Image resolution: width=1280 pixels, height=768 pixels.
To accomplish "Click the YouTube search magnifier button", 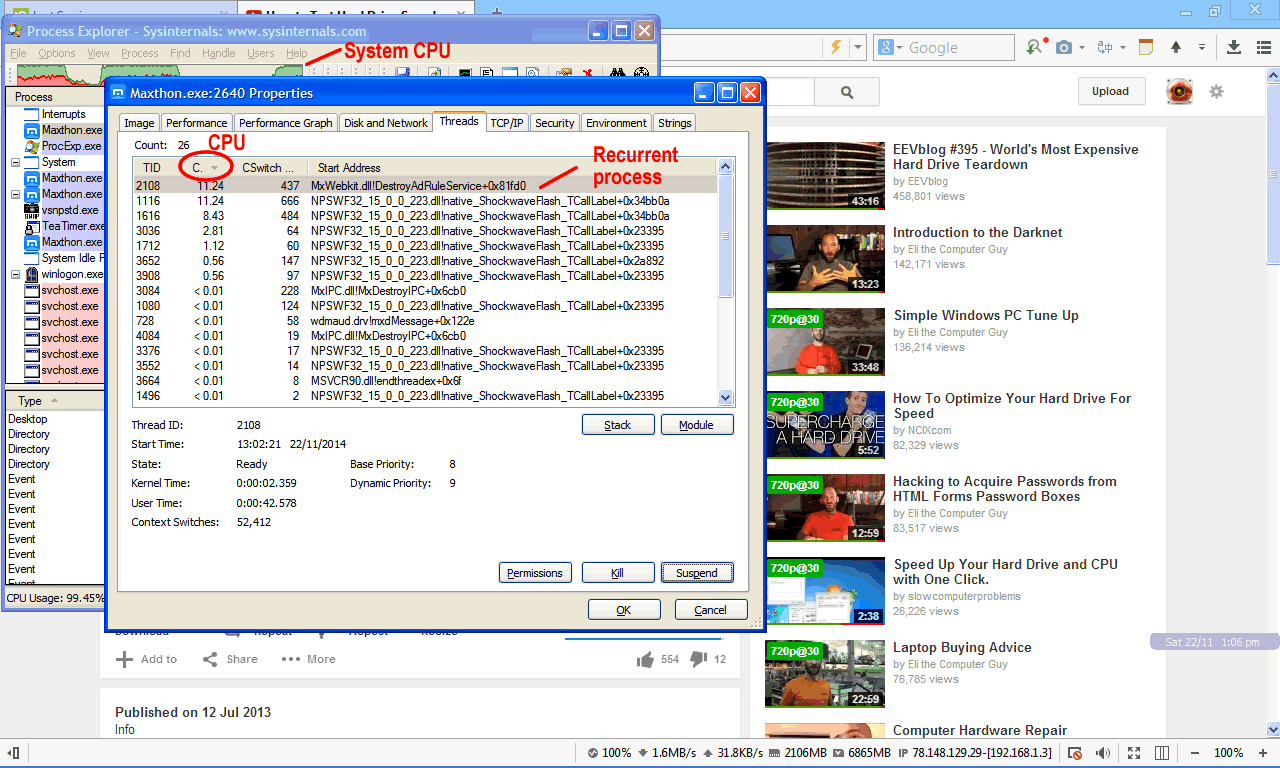I will tap(847, 92).
